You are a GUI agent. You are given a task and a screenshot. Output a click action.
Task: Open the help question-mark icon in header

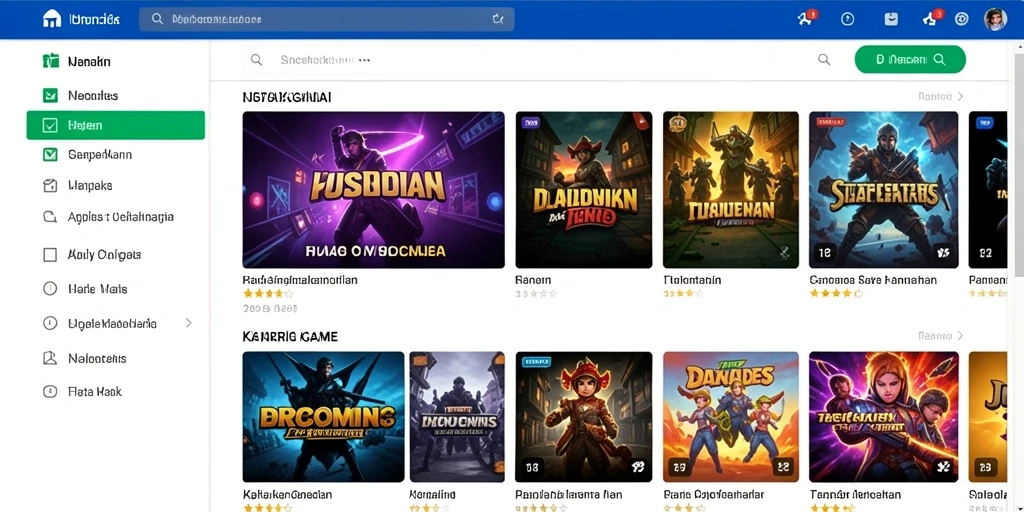(x=848, y=20)
